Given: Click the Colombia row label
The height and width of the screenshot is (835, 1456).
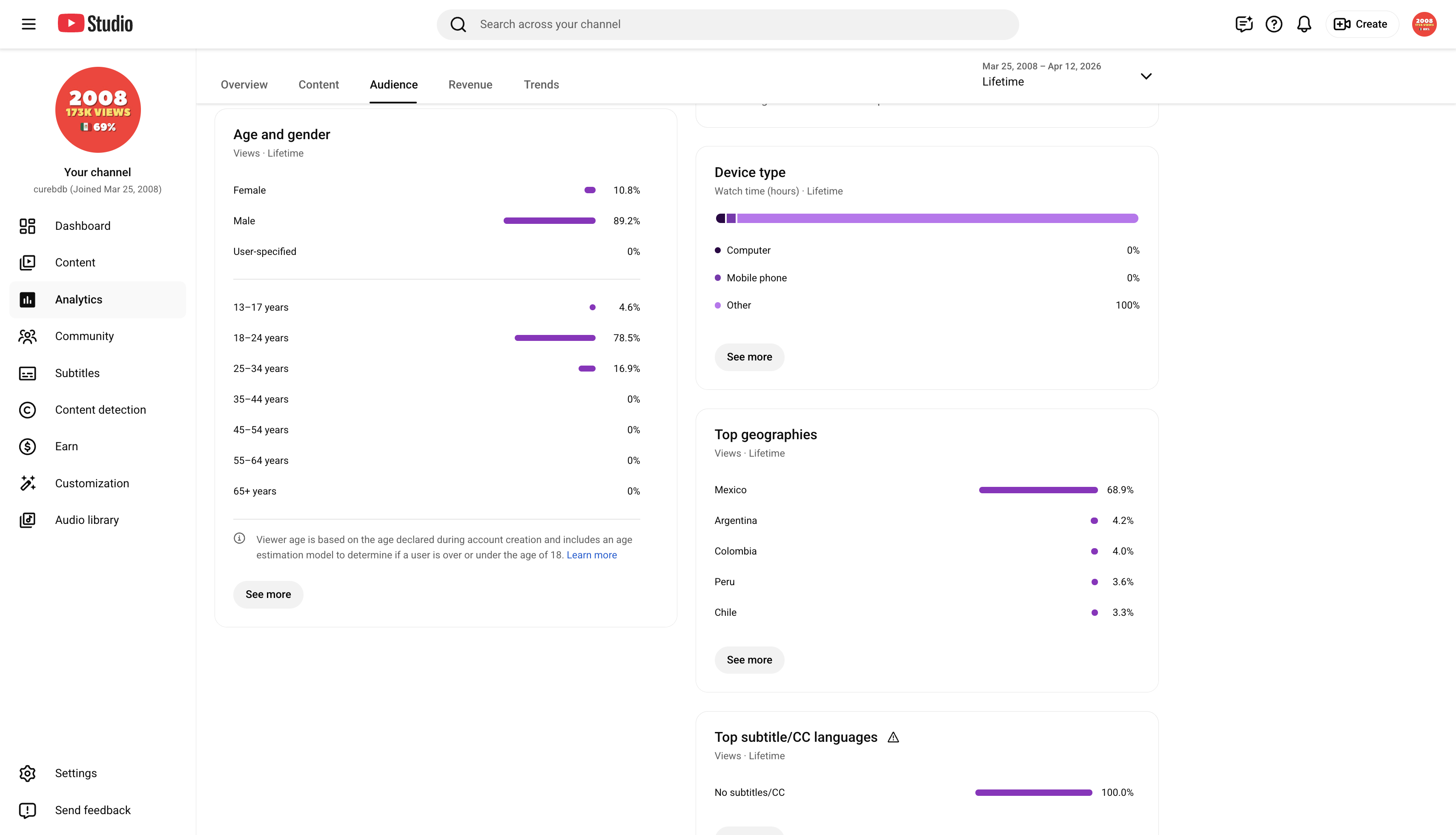Looking at the screenshot, I should point(736,551).
